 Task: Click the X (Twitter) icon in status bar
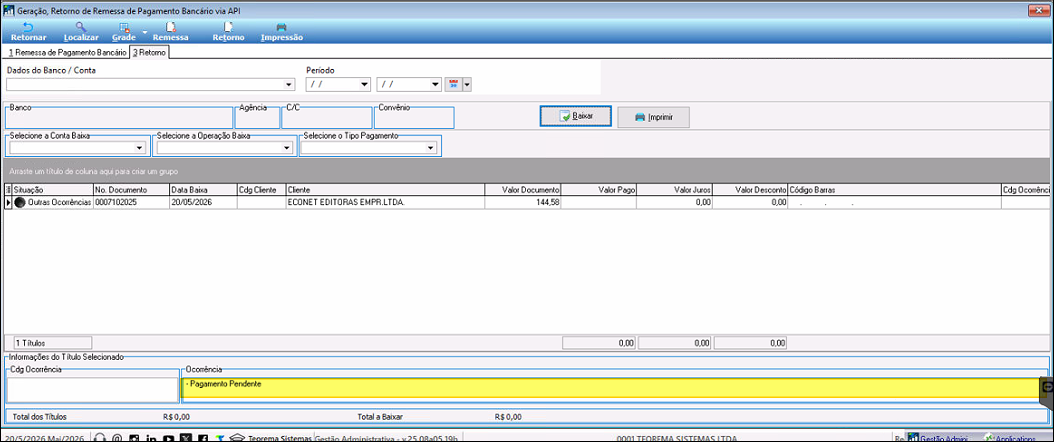(x=186, y=438)
